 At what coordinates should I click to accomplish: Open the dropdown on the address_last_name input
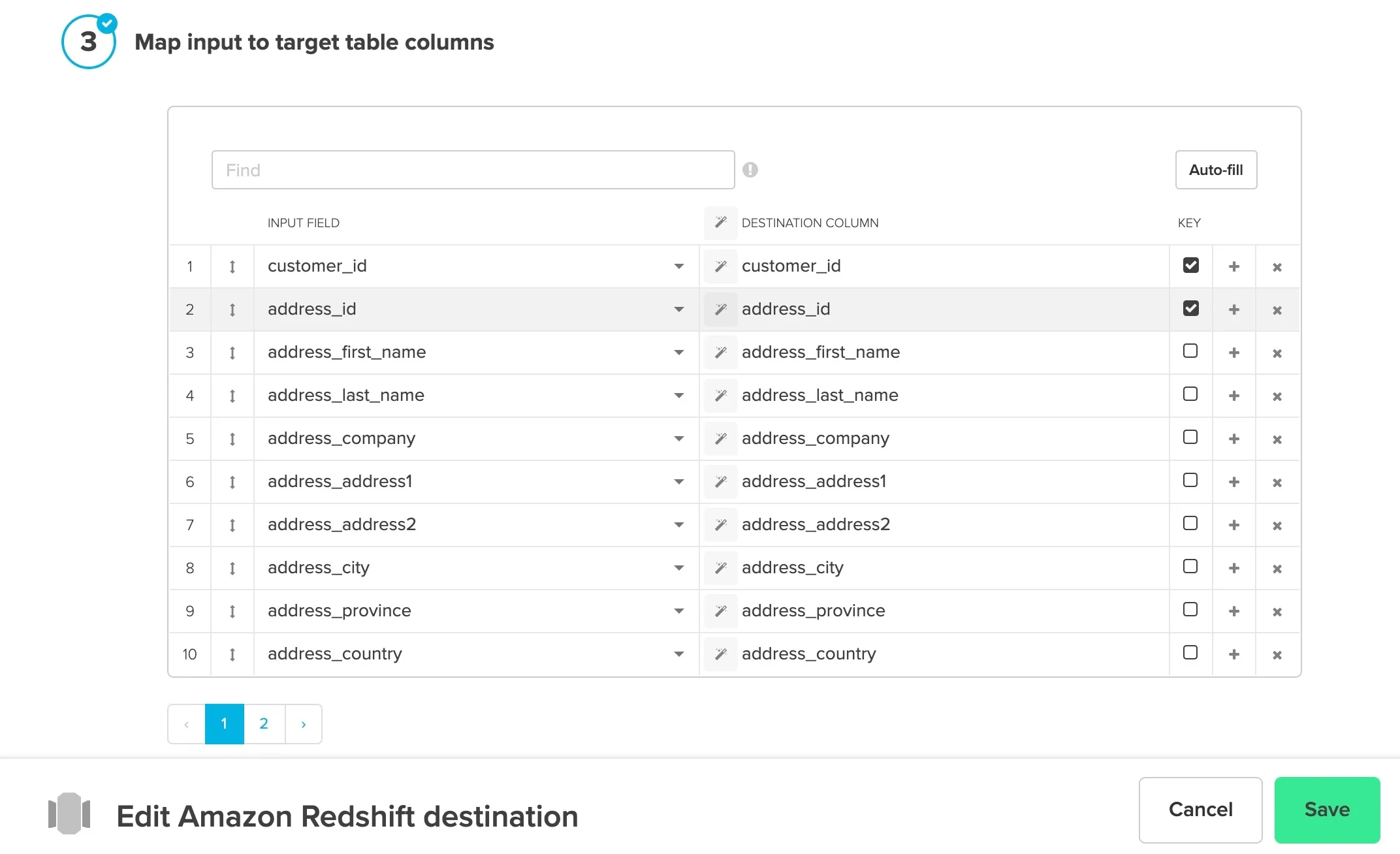(x=679, y=396)
